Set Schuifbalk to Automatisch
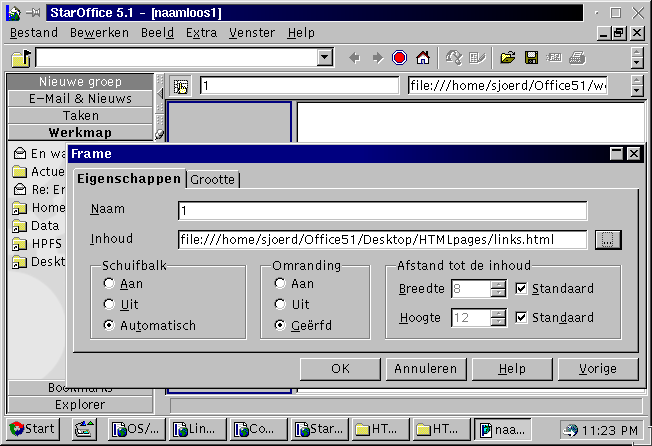The height and width of the screenshot is (446, 652). tap(109, 325)
